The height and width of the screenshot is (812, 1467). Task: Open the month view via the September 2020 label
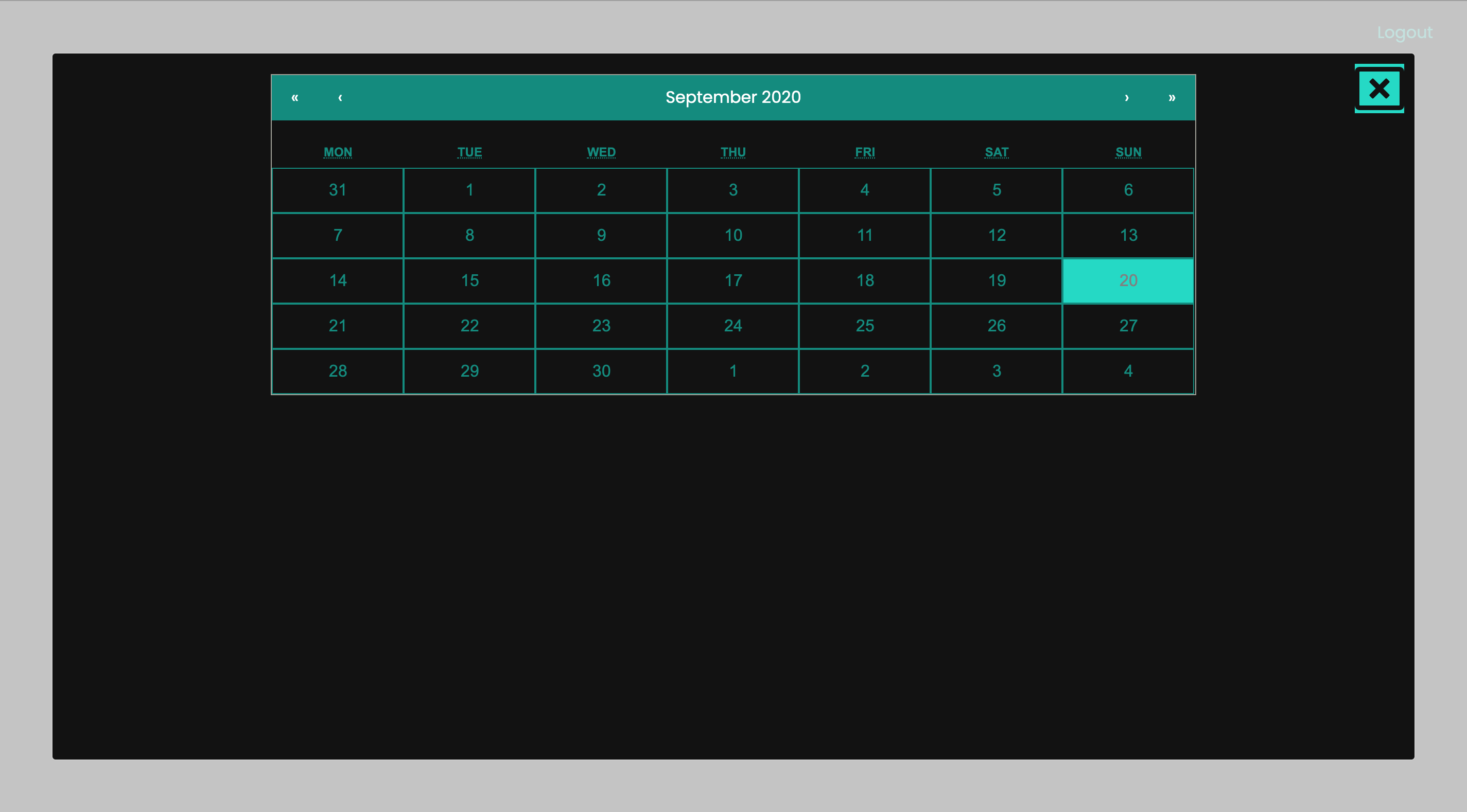click(x=733, y=97)
